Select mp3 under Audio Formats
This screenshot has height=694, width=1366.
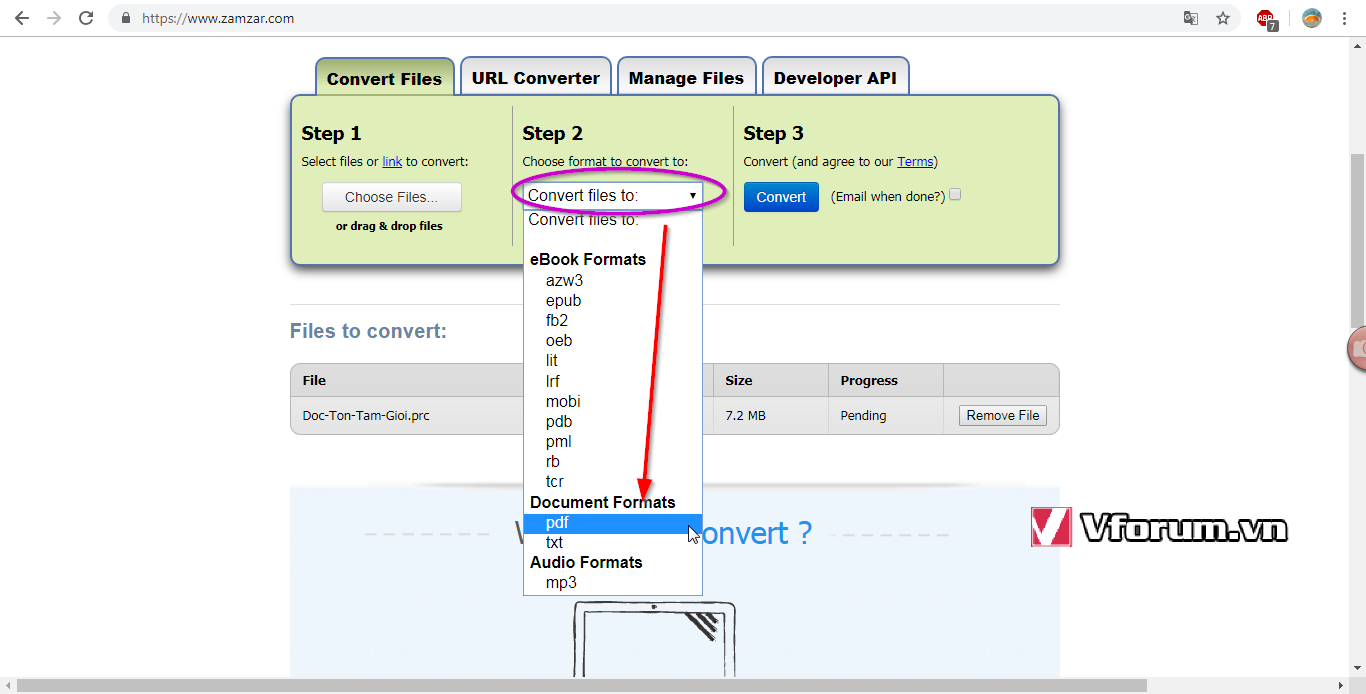point(613,583)
